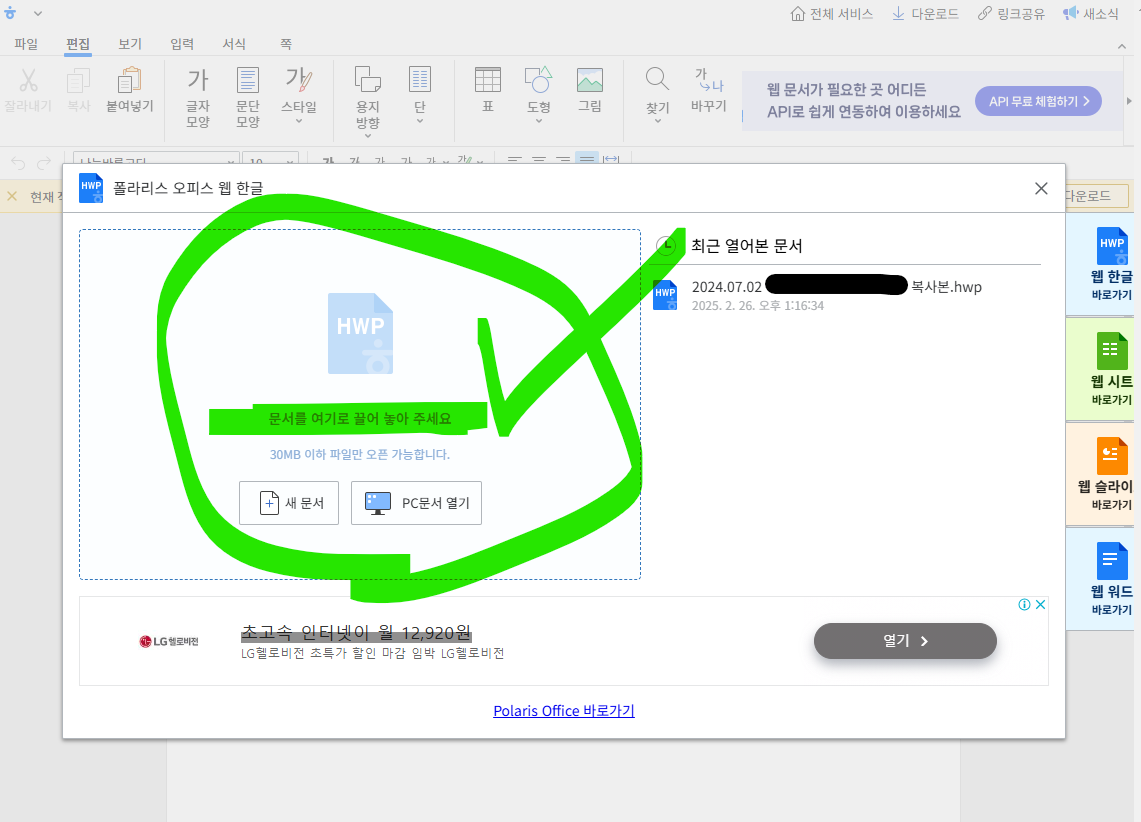
Task: Close the 폴라리스 오피스 웹 한글 dialog
Action: [x=1041, y=188]
